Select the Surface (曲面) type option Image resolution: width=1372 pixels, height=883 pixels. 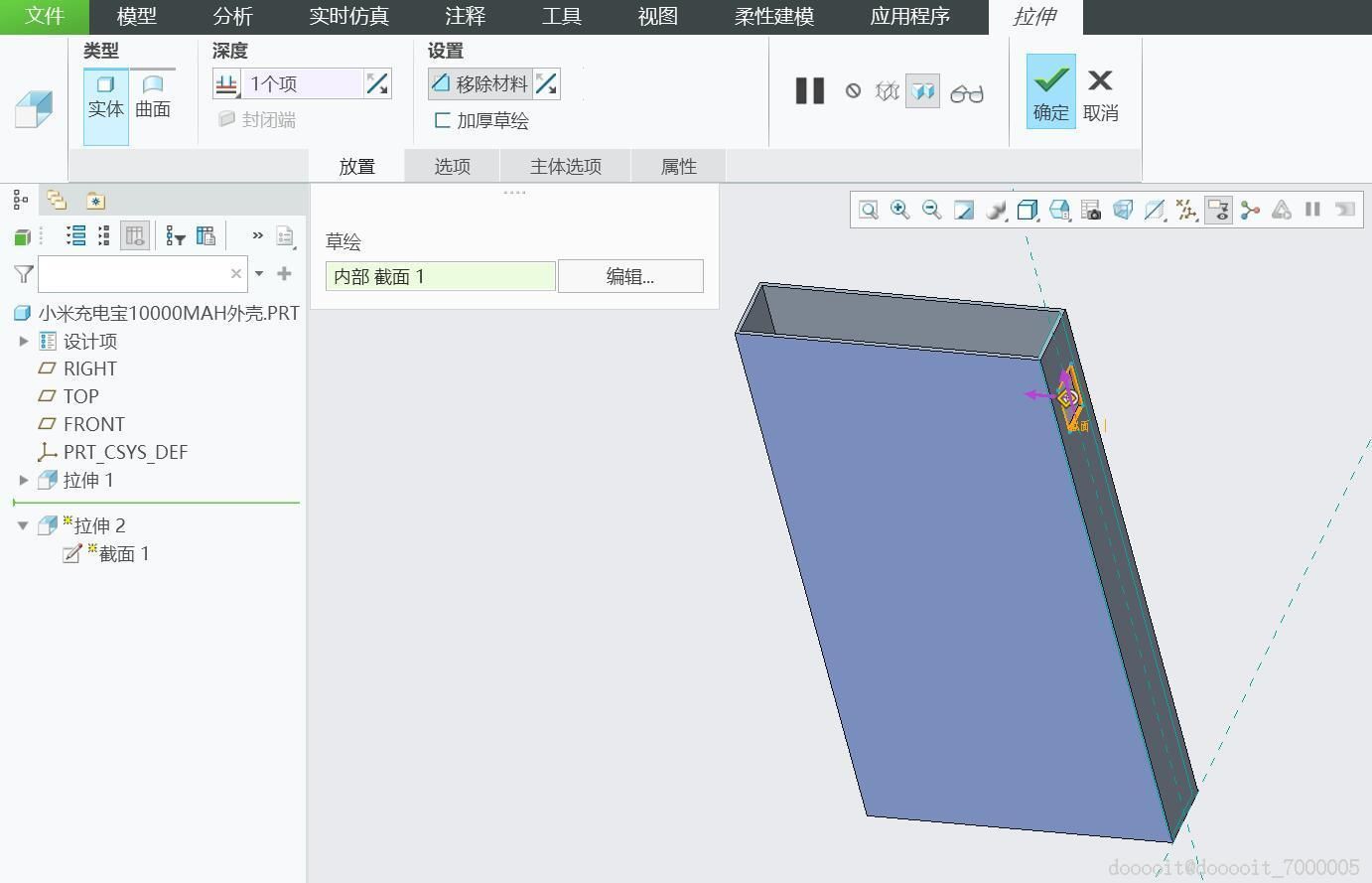pos(153,97)
